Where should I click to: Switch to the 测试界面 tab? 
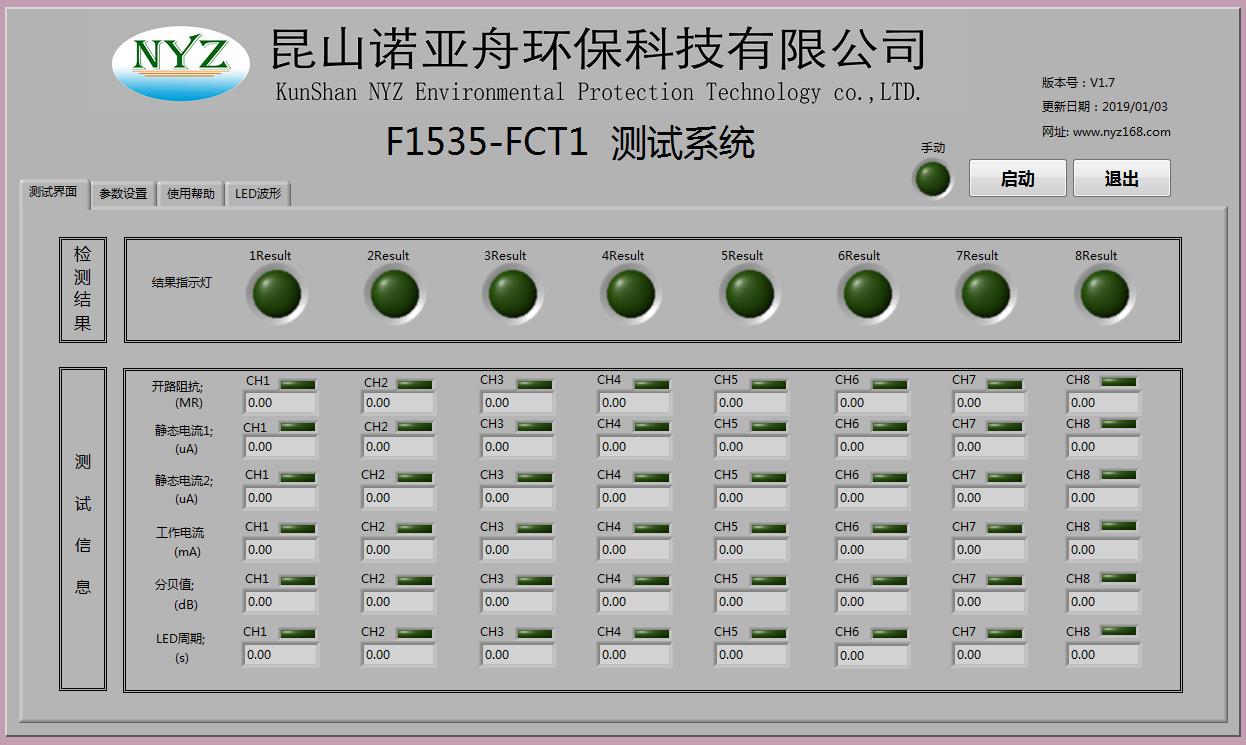point(54,192)
